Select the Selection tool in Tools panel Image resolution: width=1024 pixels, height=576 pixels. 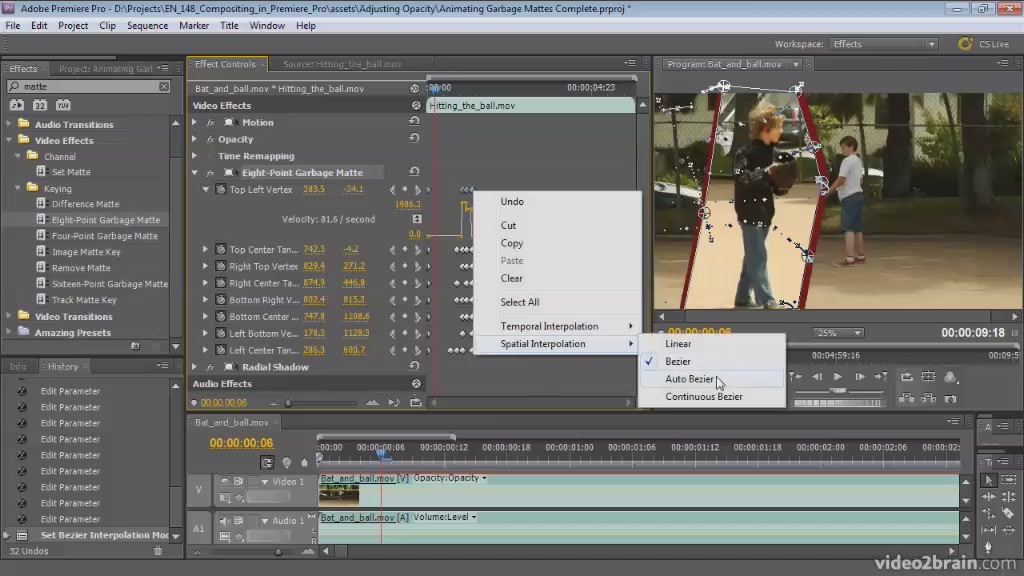[989, 481]
